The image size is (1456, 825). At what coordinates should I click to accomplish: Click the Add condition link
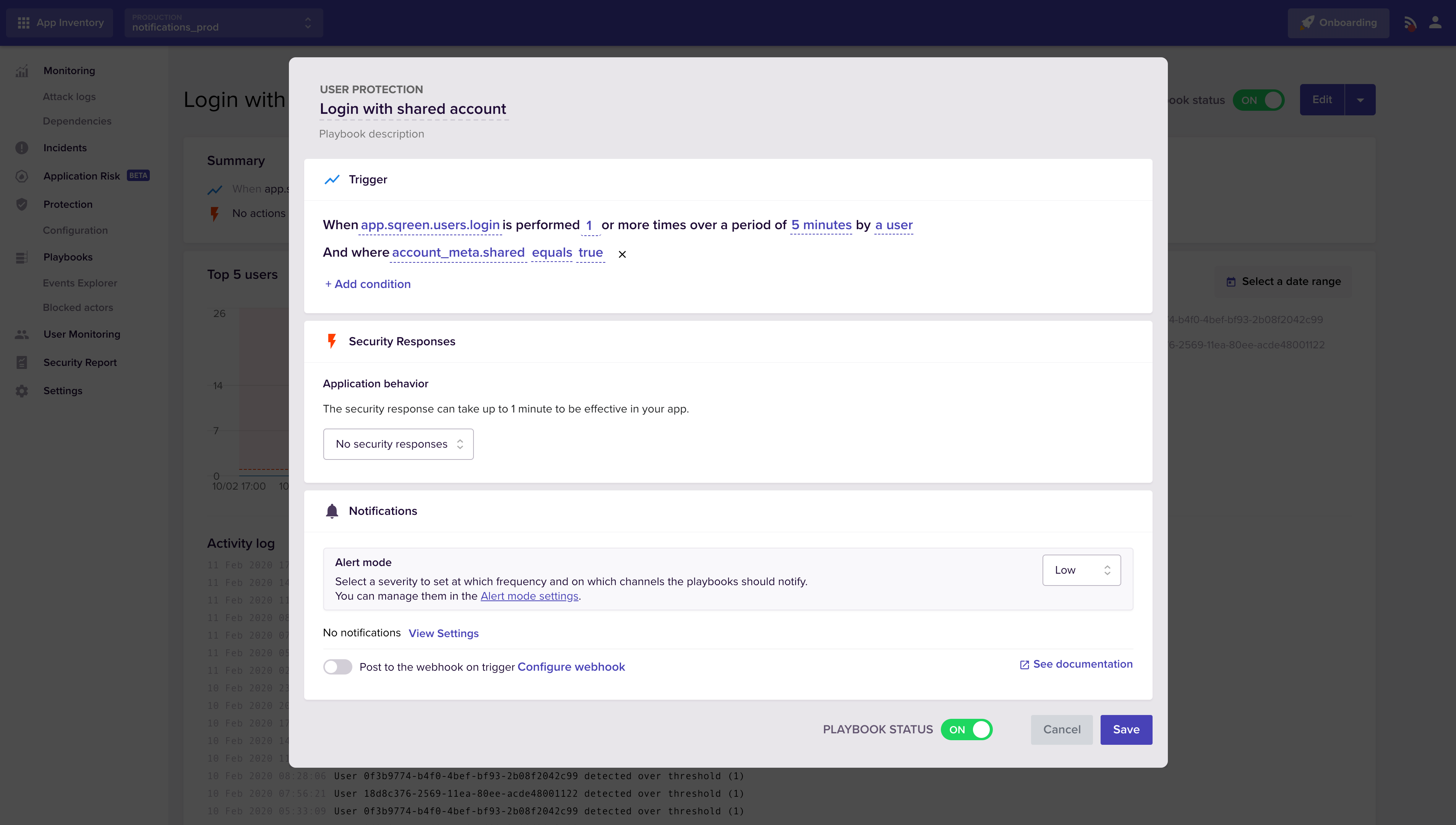point(367,285)
